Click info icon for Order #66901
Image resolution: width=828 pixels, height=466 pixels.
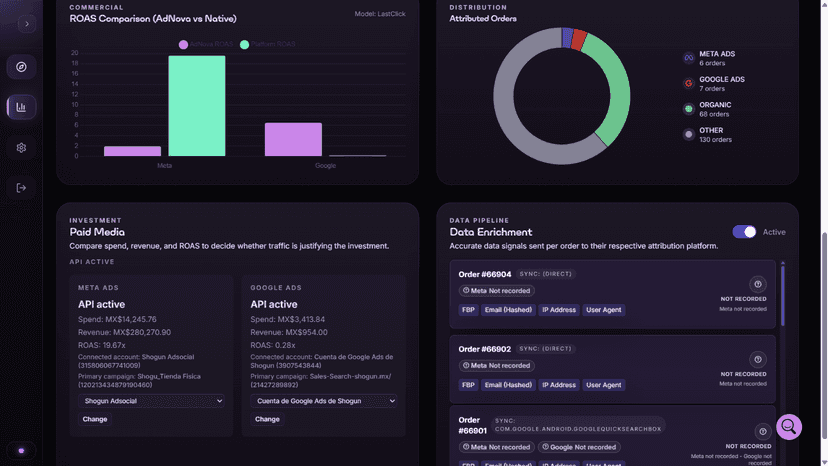tap(763, 432)
